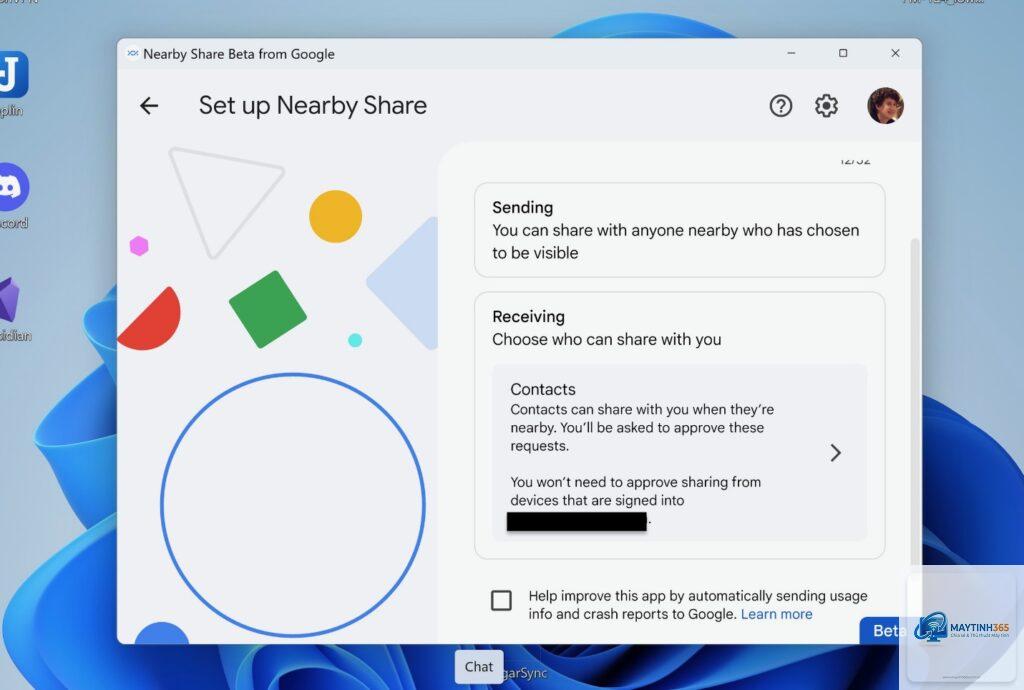Click the Chat button below window
The width and height of the screenshot is (1024, 690).
[479, 666]
